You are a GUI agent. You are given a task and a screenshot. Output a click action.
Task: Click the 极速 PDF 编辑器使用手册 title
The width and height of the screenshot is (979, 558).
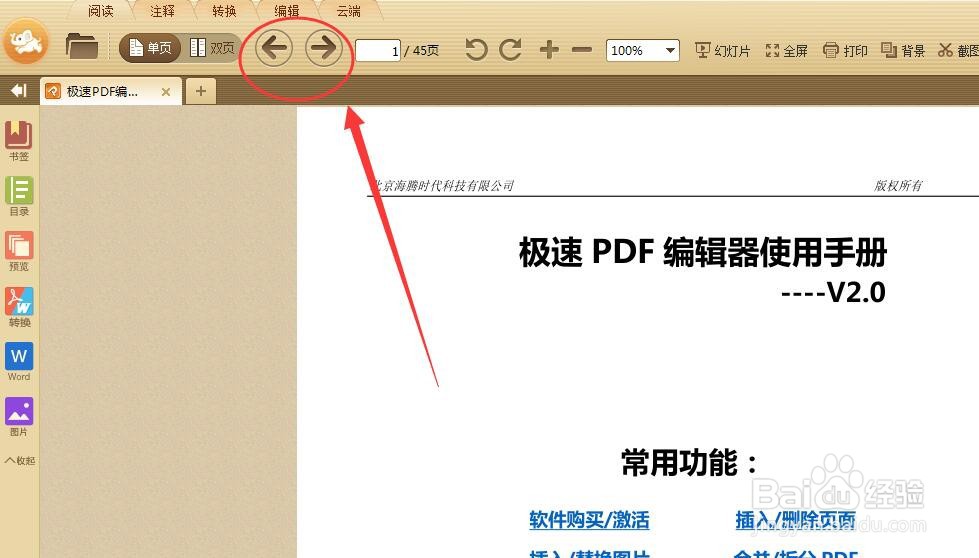[x=702, y=253]
